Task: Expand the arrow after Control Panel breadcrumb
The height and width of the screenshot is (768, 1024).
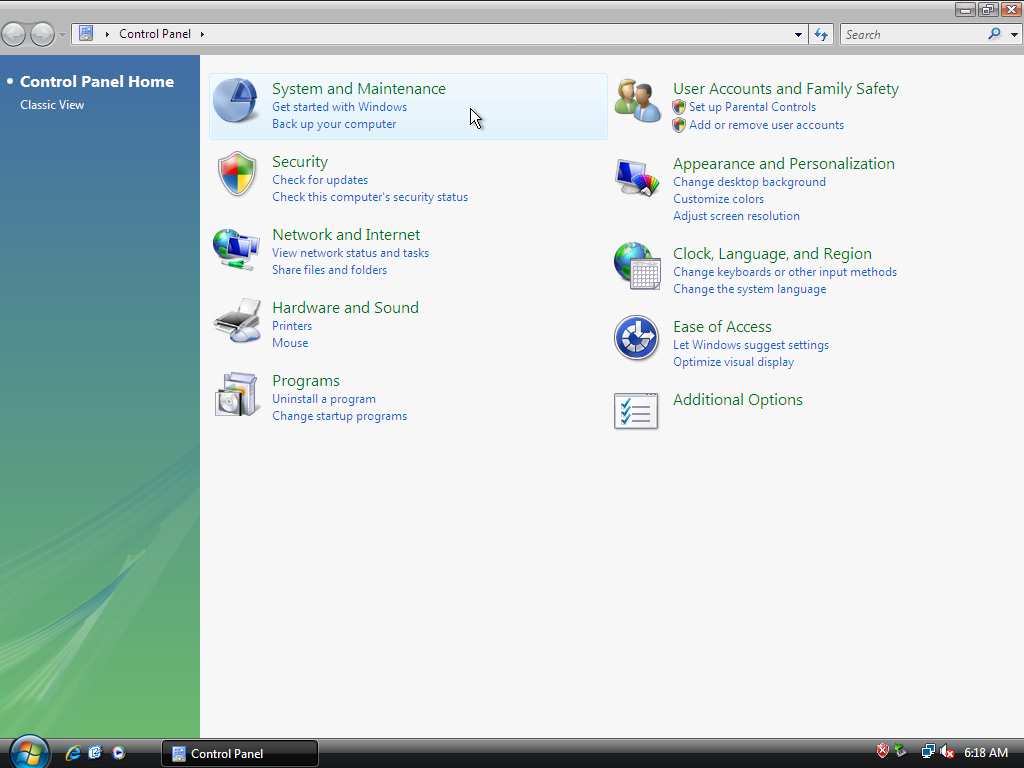Action: (202, 34)
